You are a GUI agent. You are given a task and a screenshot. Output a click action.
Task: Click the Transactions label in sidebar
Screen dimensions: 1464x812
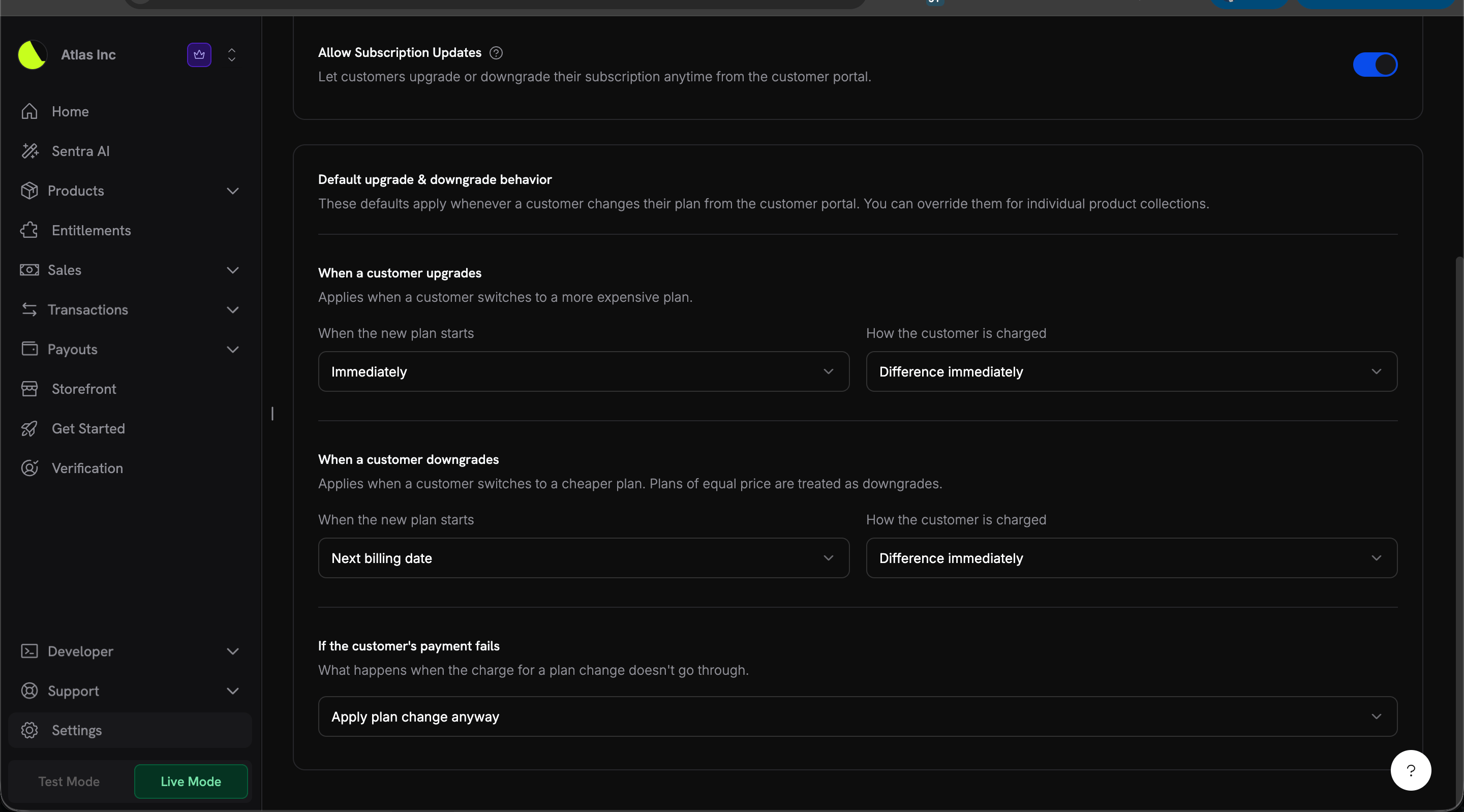[87, 309]
